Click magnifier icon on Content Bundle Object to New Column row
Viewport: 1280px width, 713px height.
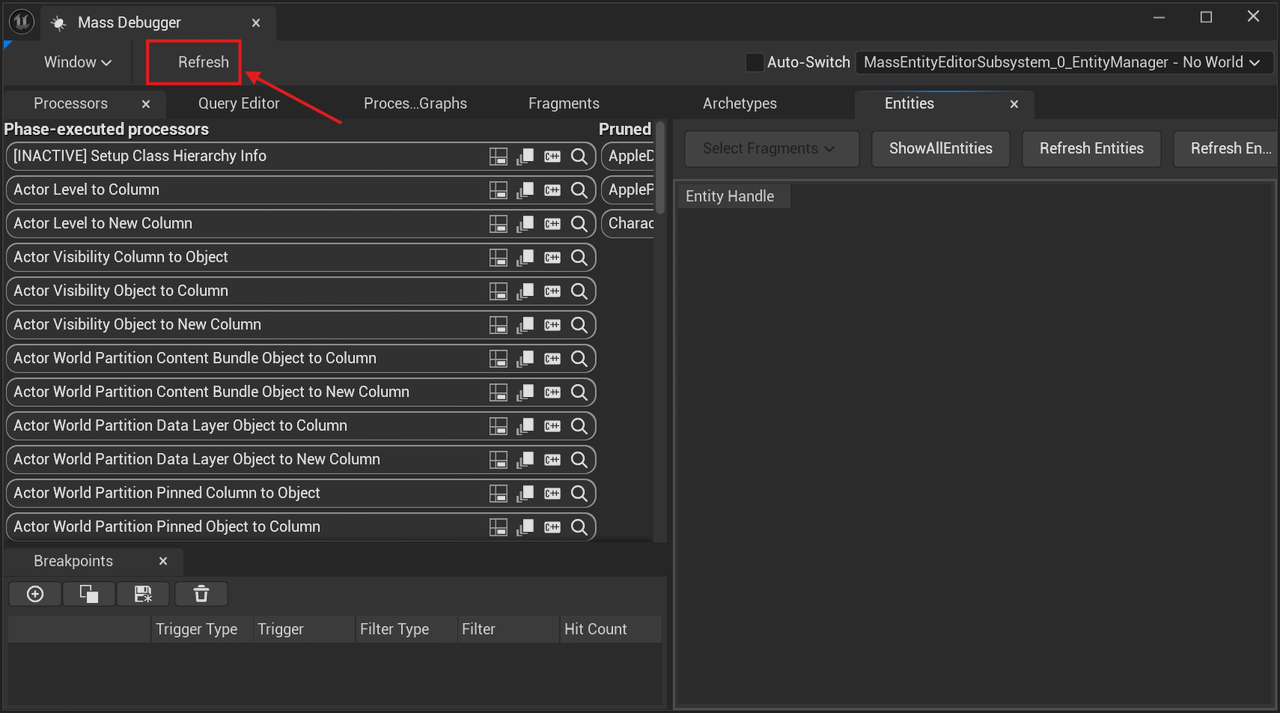point(579,392)
